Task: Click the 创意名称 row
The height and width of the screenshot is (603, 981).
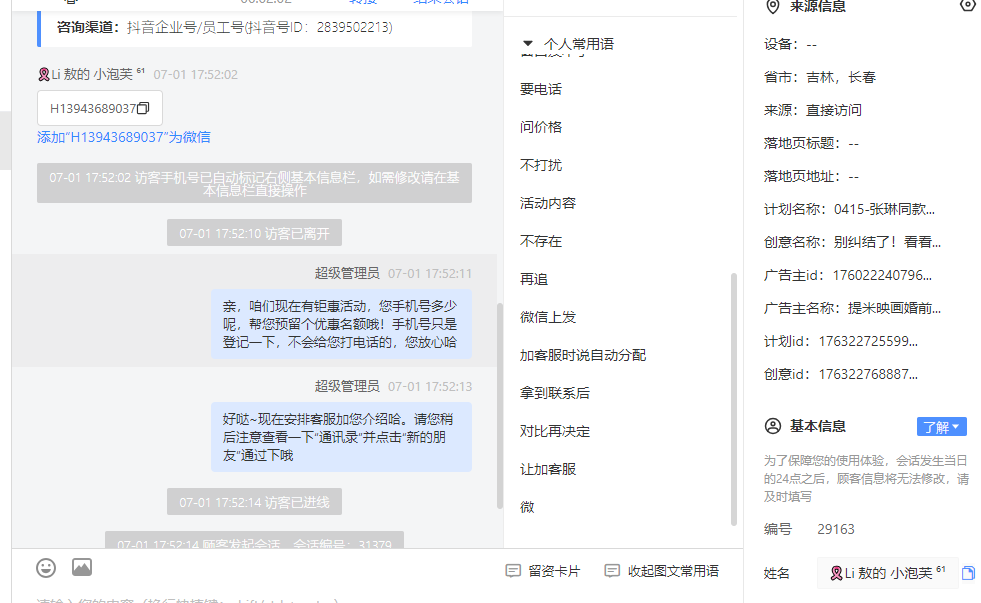Action: click(x=852, y=243)
